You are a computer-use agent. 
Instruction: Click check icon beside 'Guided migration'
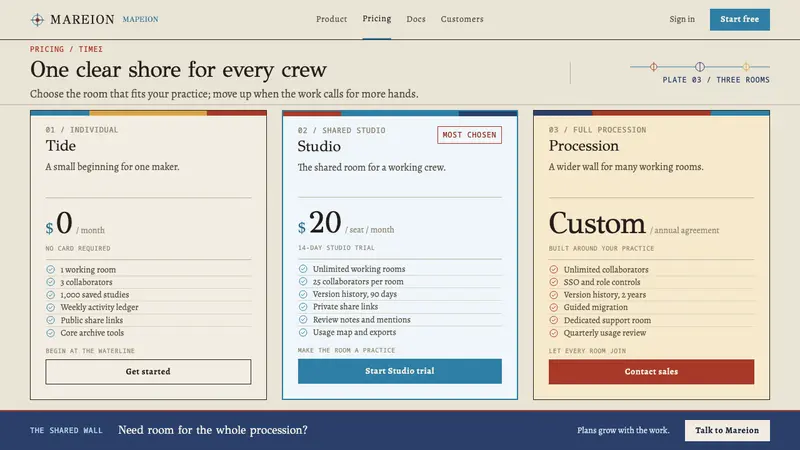click(x=554, y=308)
